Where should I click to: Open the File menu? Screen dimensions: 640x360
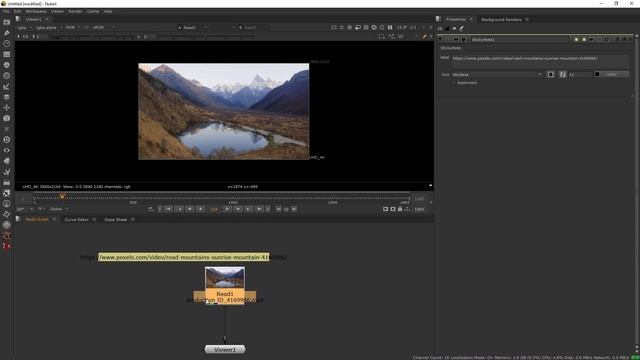point(6,11)
